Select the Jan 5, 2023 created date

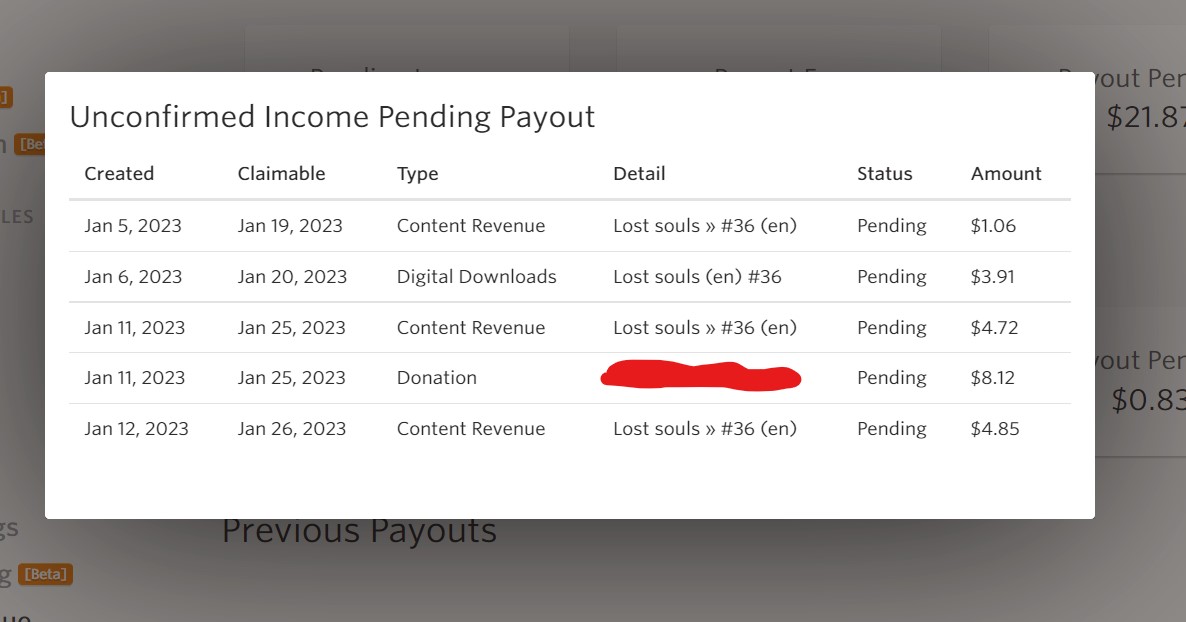133,226
